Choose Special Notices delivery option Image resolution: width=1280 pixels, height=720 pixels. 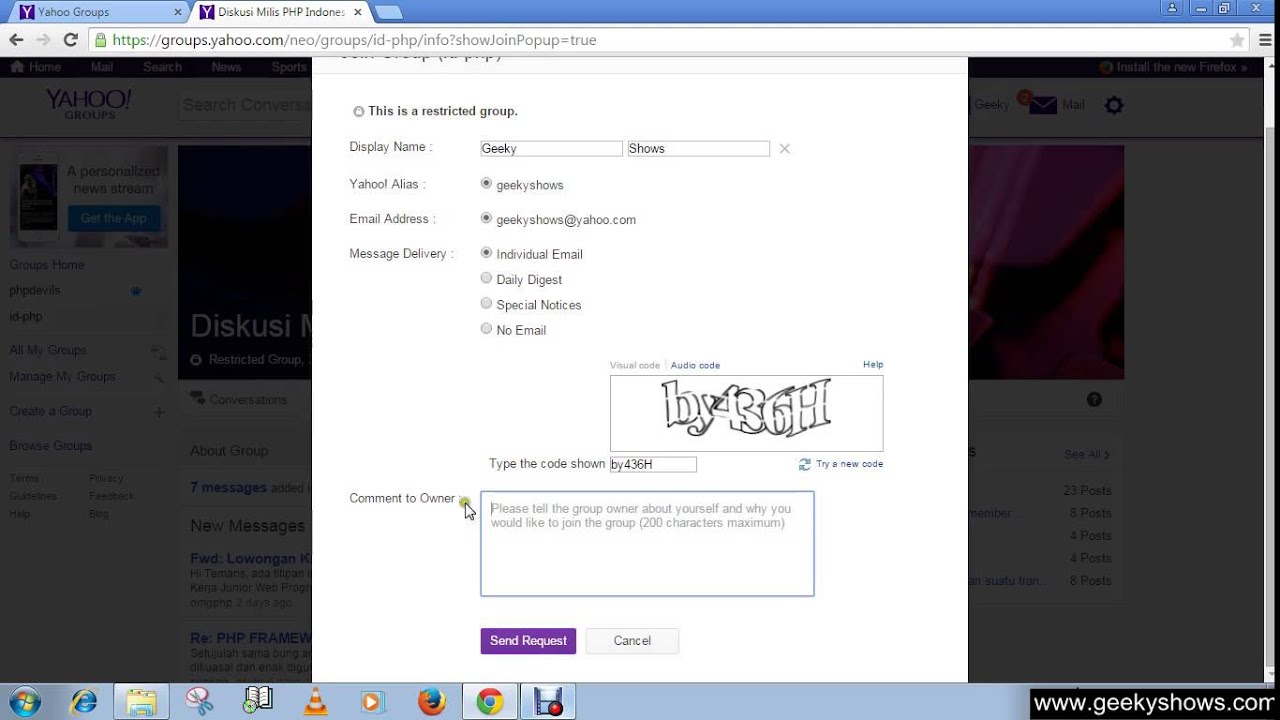[x=486, y=303]
